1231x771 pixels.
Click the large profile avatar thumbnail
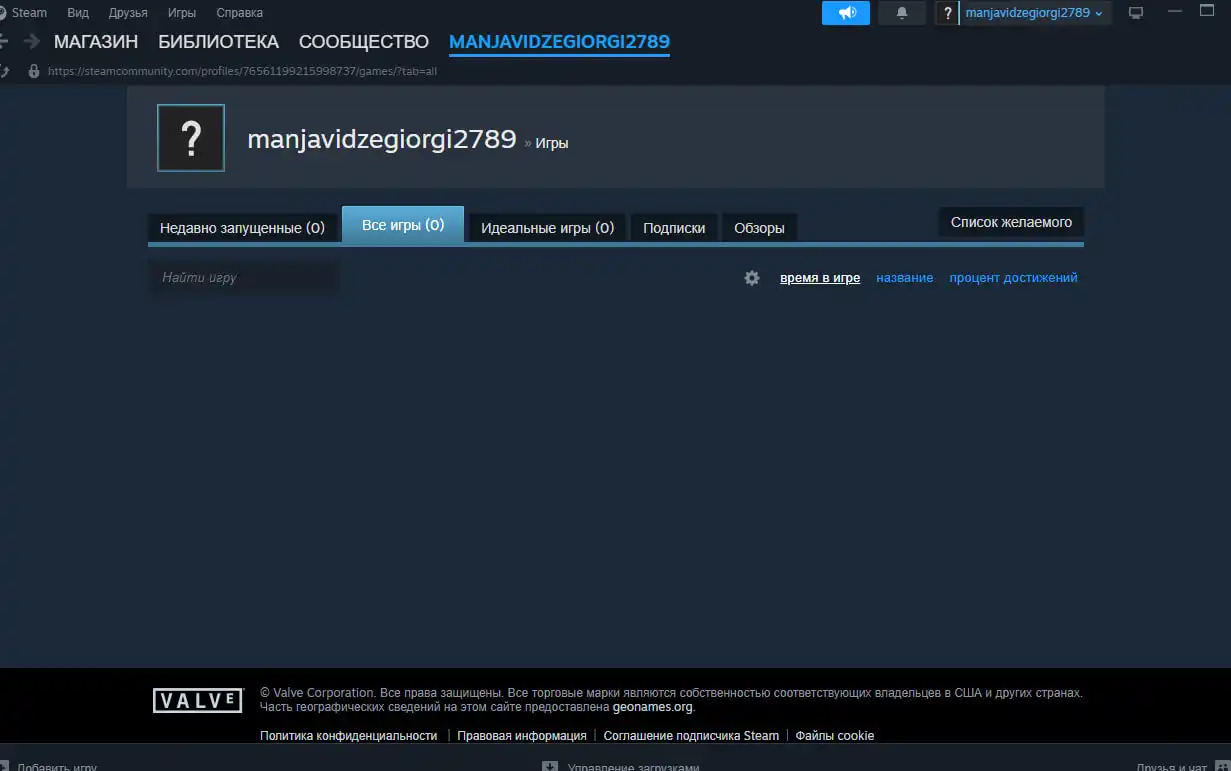coord(191,138)
